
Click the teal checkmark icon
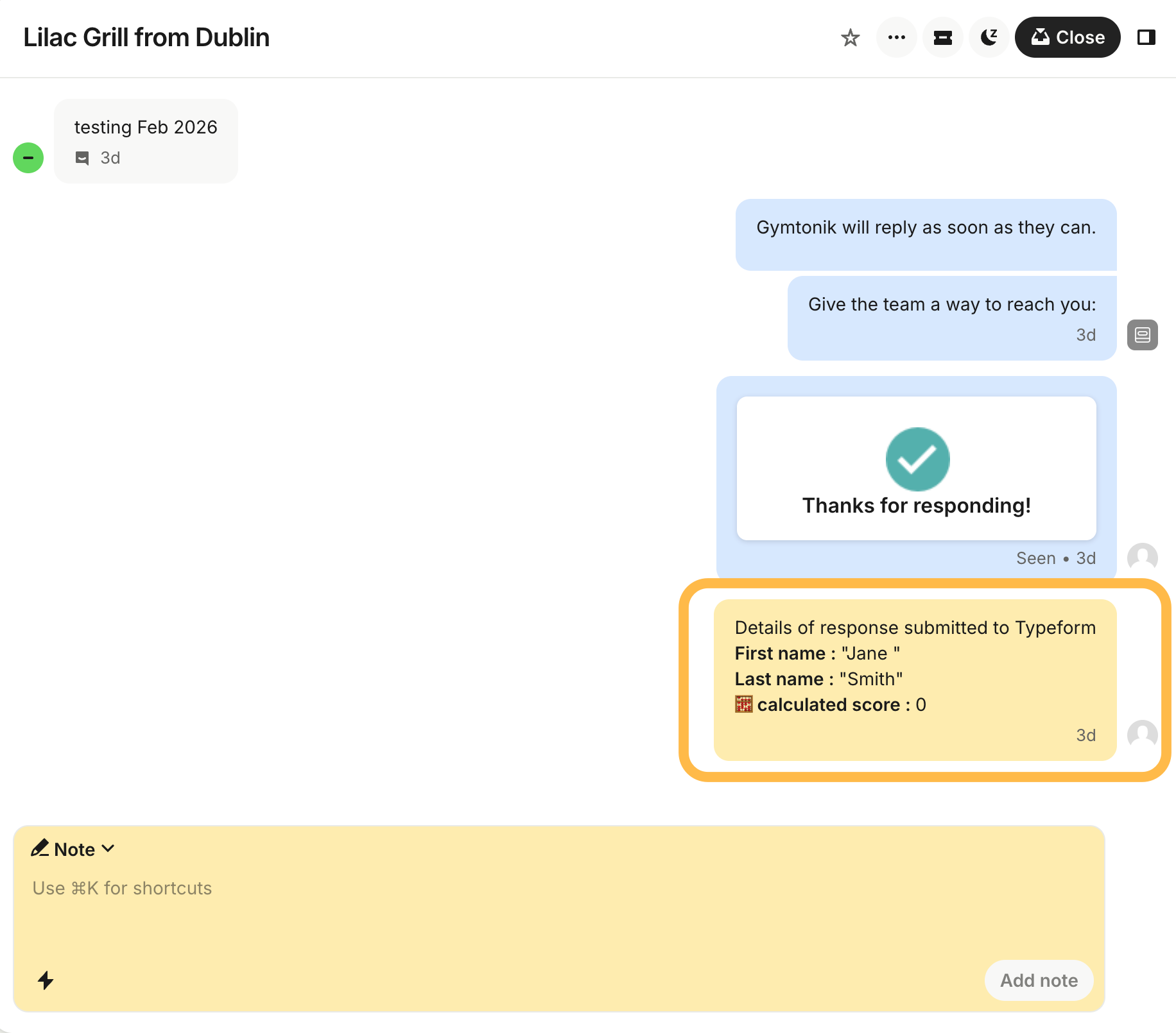pyautogui.click(x=917, y=459)
